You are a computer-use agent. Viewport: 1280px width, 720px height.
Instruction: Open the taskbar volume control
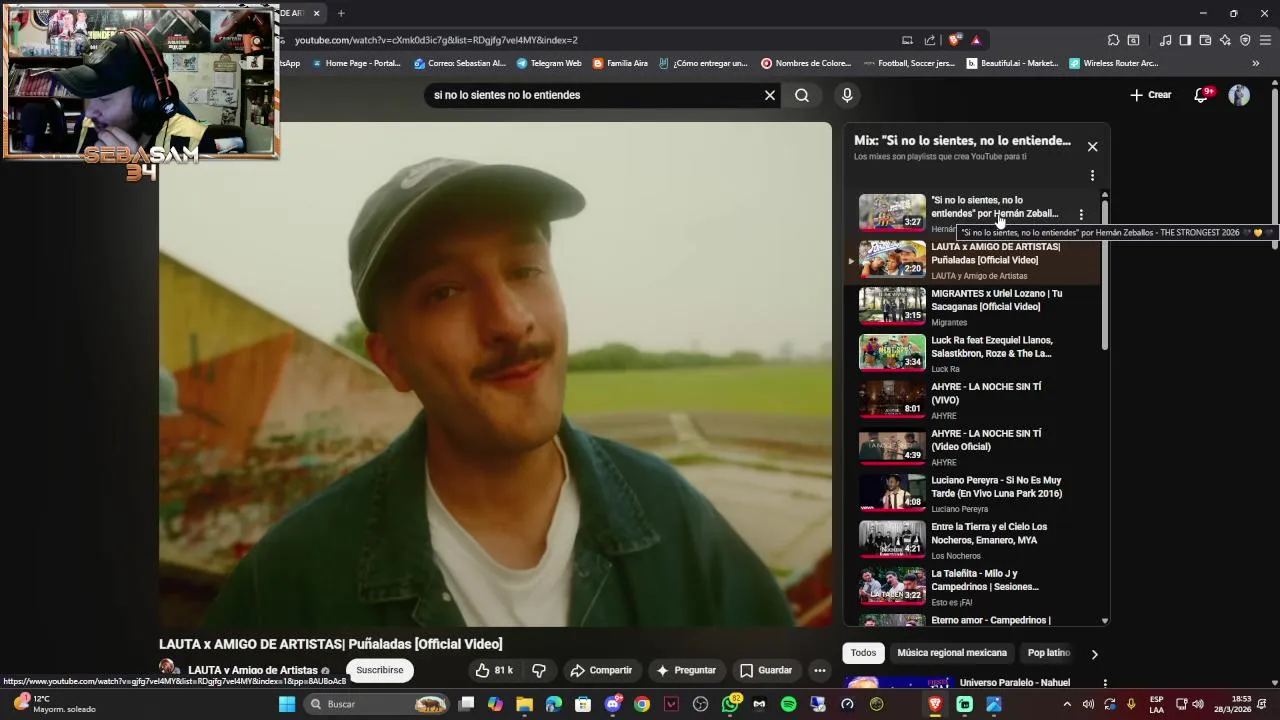pos(1198,704)
